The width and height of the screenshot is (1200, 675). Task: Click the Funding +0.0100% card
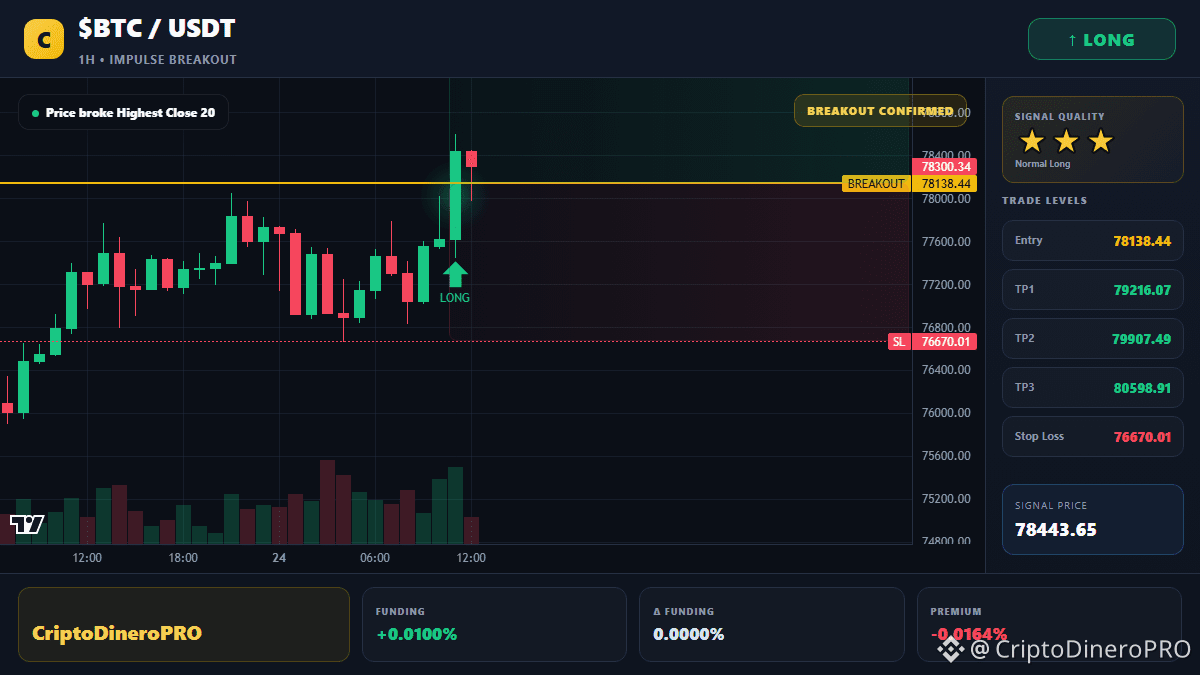point(494,624)
